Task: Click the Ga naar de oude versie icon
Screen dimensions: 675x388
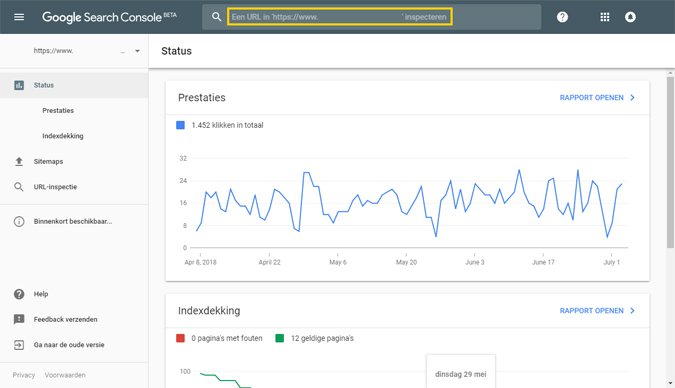Action: pos(19,345)
